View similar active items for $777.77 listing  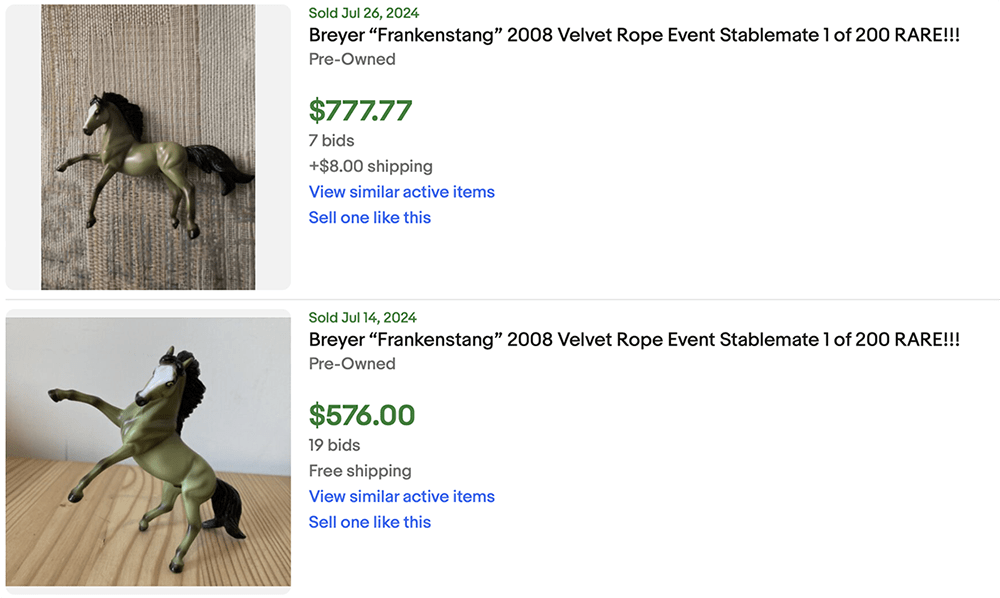401,192
